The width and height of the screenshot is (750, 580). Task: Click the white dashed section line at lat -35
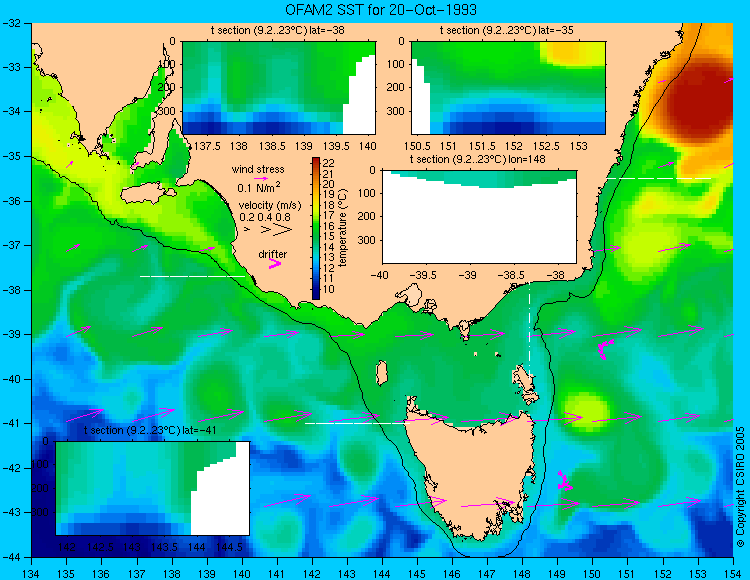coord(659,178)
